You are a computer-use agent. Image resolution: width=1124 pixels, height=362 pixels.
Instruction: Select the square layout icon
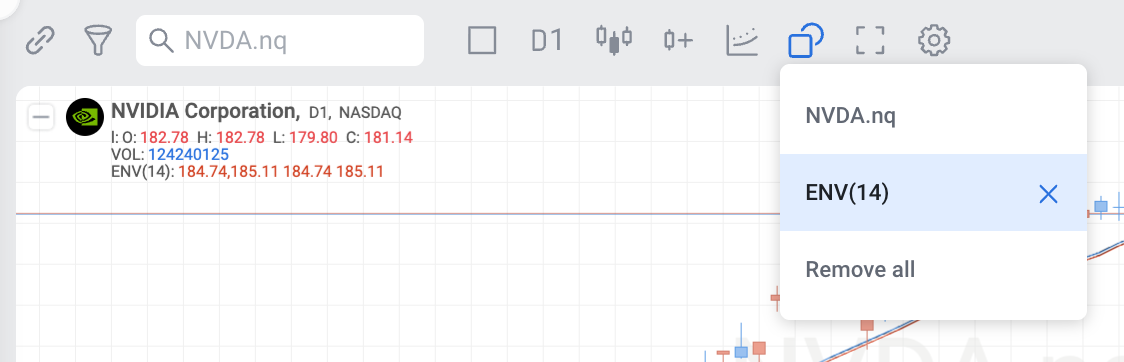[482, 40]
